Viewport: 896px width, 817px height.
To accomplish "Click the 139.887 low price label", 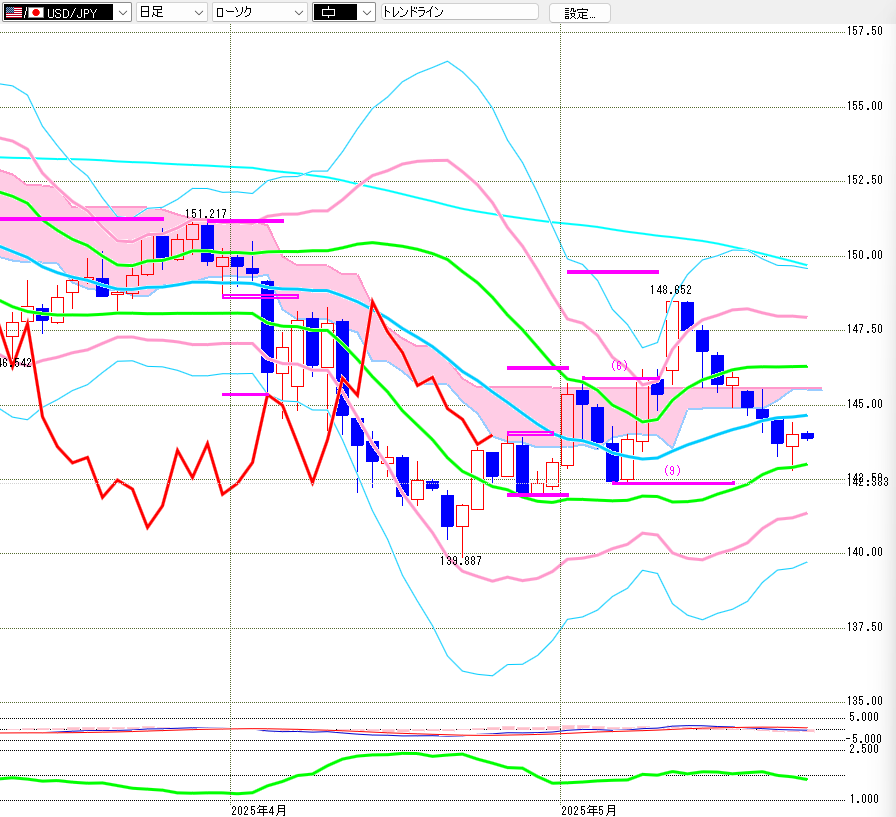I will coord(461,561).
